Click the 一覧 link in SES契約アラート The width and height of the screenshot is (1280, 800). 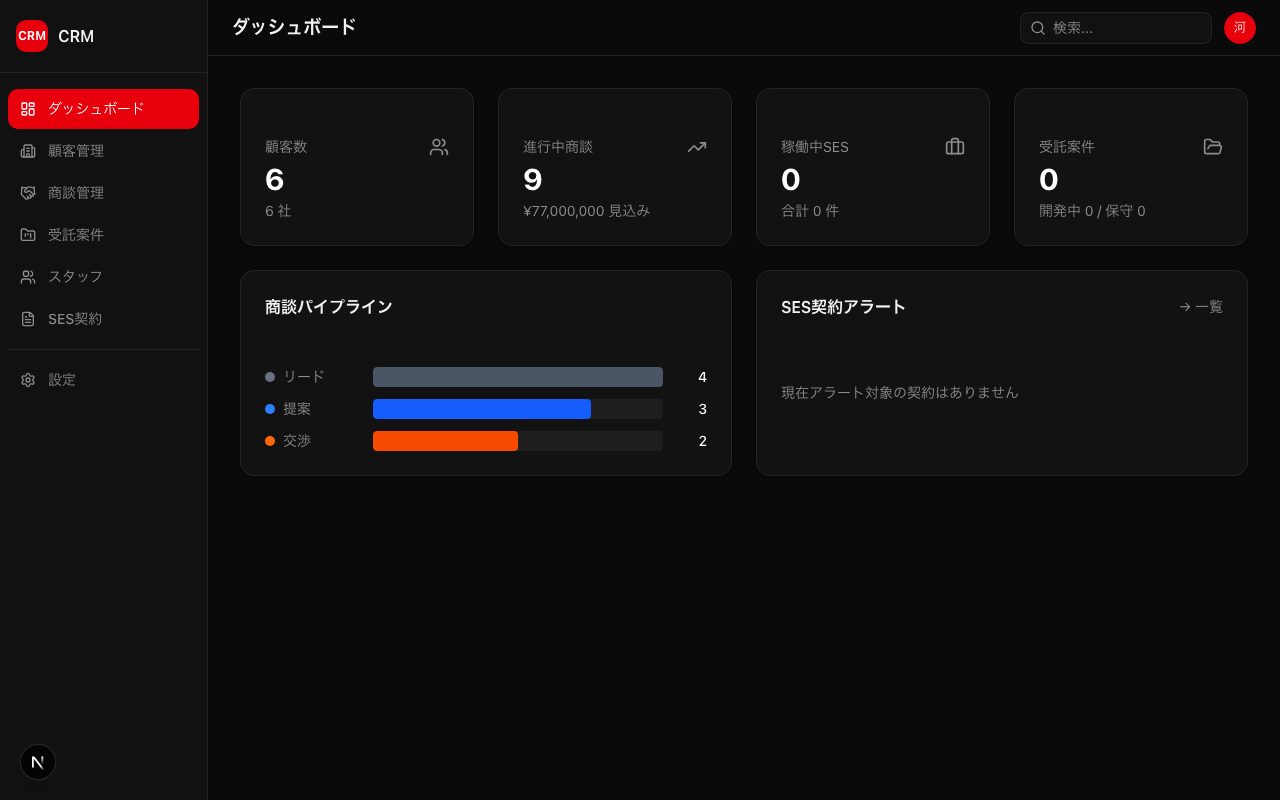coord(1201,307)
